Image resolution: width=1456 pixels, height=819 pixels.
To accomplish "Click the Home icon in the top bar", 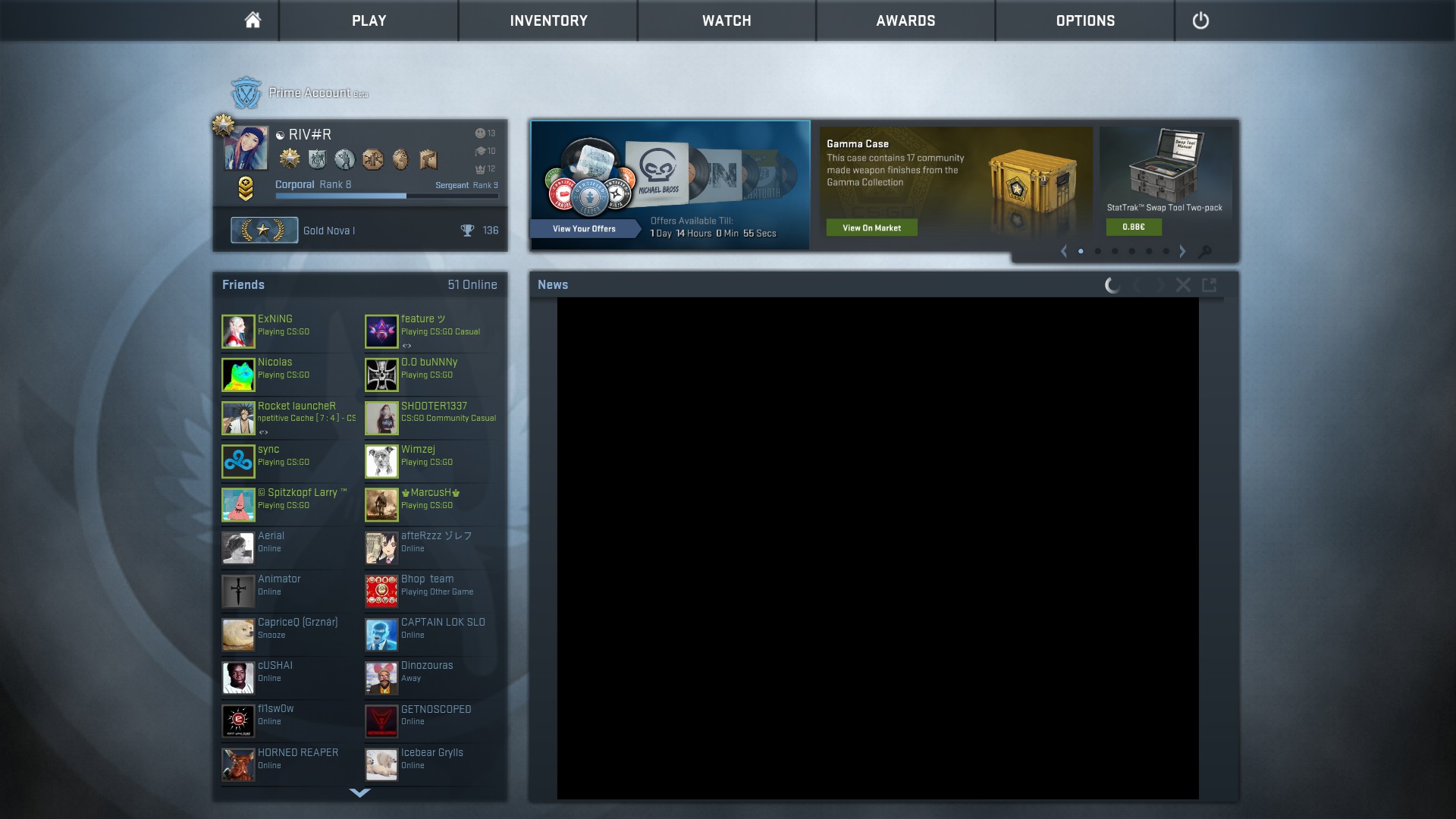I will (253, 20).
